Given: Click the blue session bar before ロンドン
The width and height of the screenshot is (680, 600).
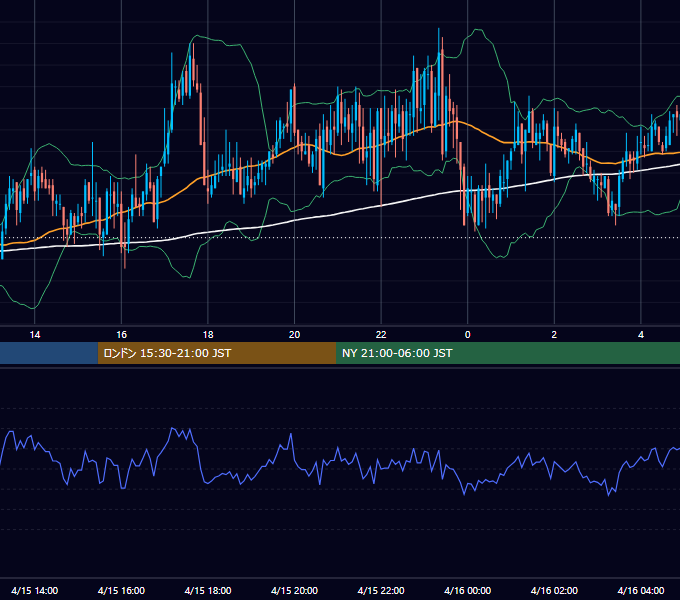Looking at the screenshot, I should [49, 353].
